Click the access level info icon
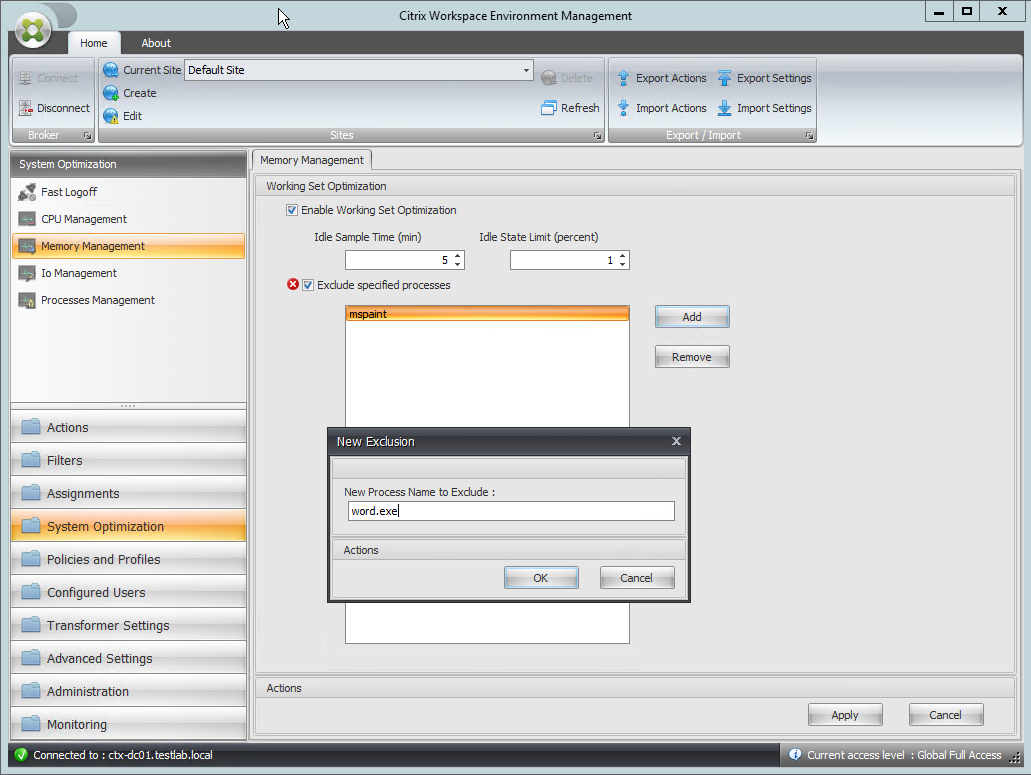 click(795, 755)
